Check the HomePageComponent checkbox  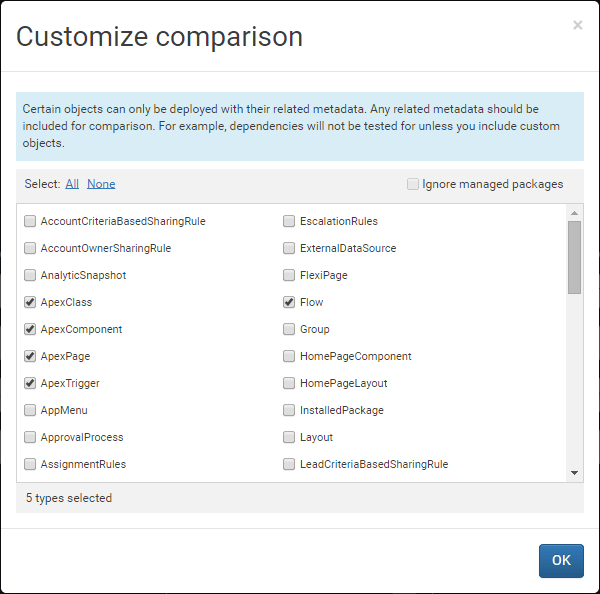pyautogui.click(x=289, y=356)
